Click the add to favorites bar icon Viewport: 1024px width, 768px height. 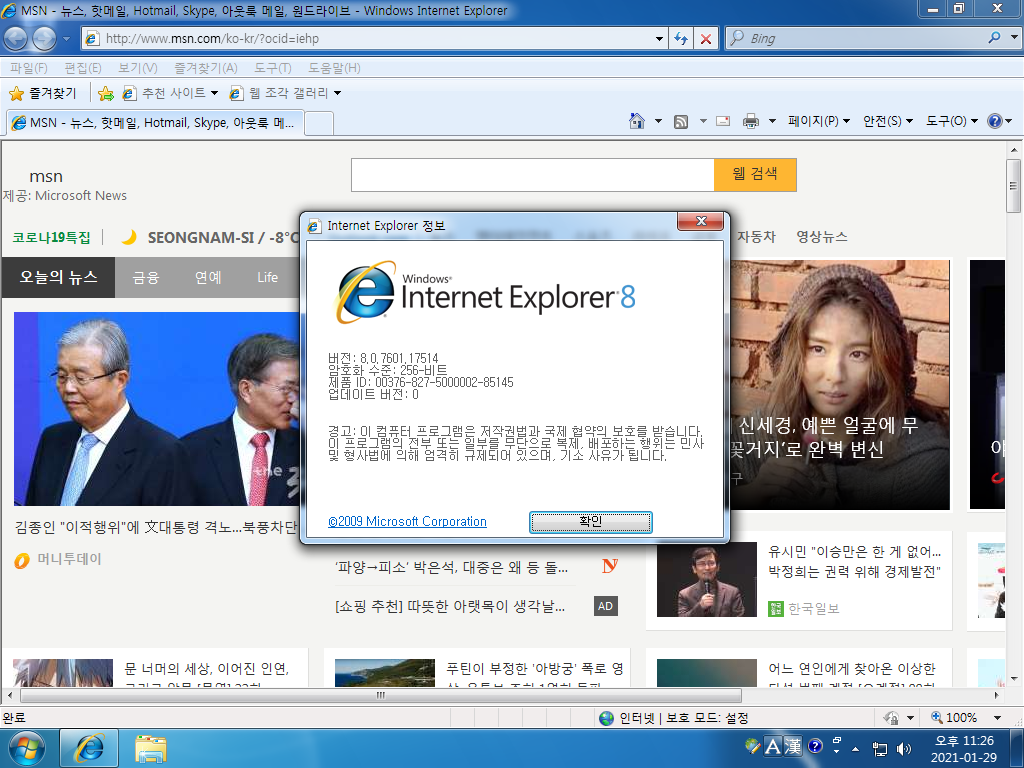(x=105, y=93)
